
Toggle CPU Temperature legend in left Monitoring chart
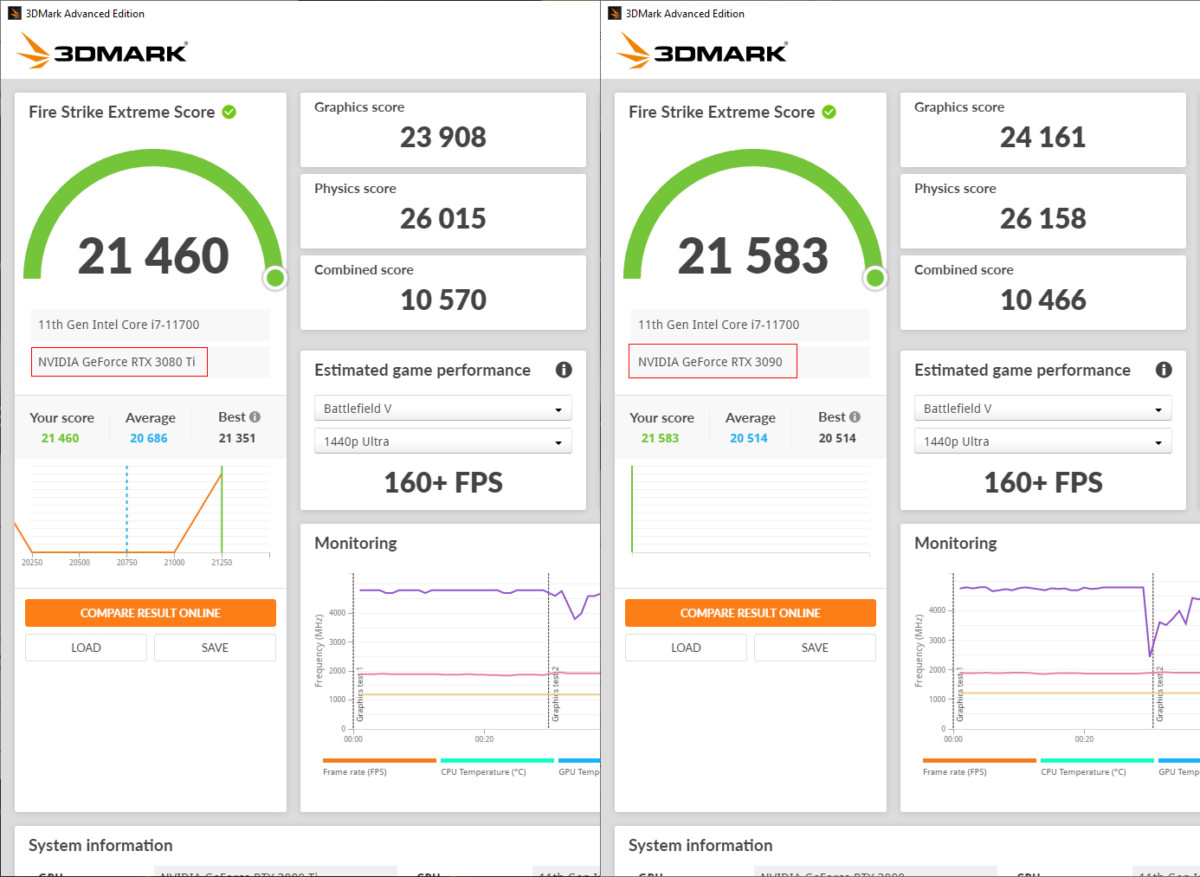(x=497, y=766)
